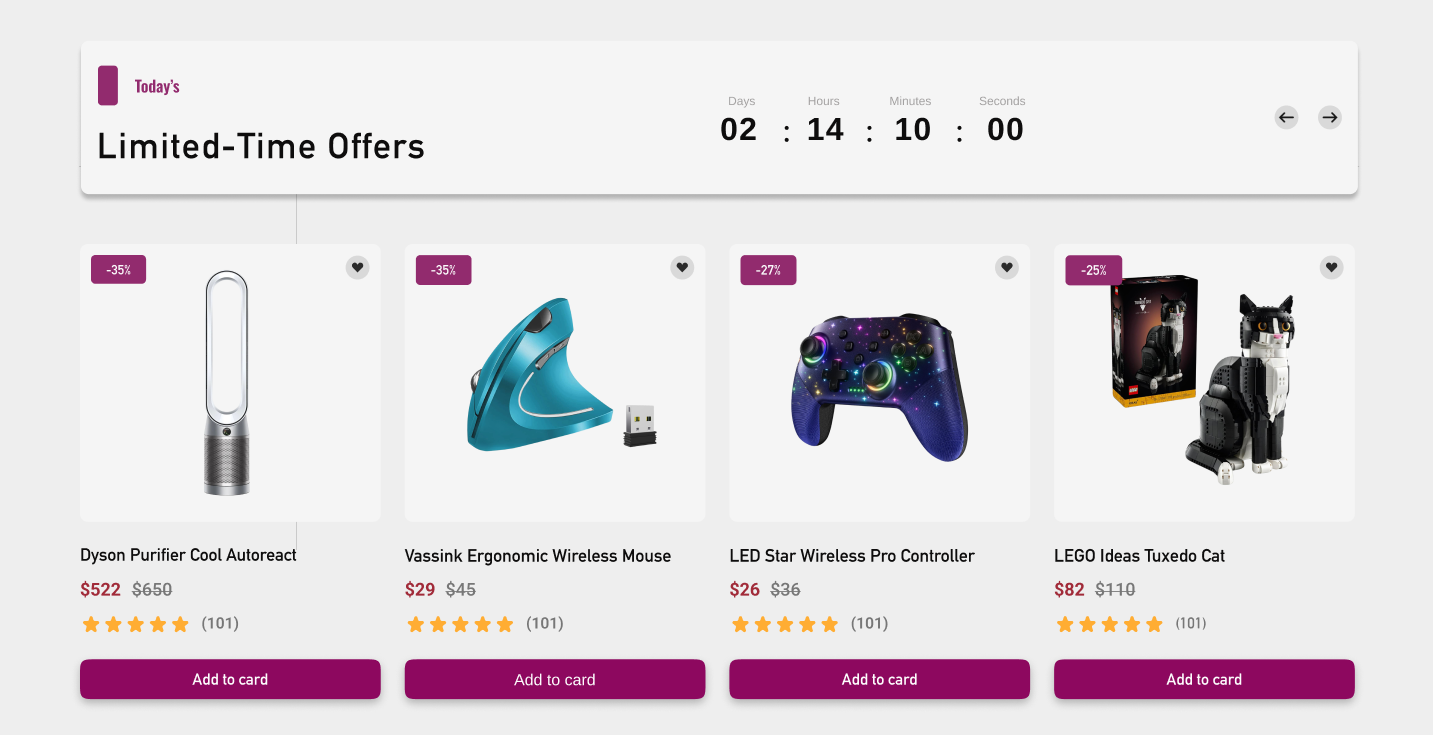
Task: Open Vassink Ergonomic Wireless Mouse product title
Action: [538, 556]
